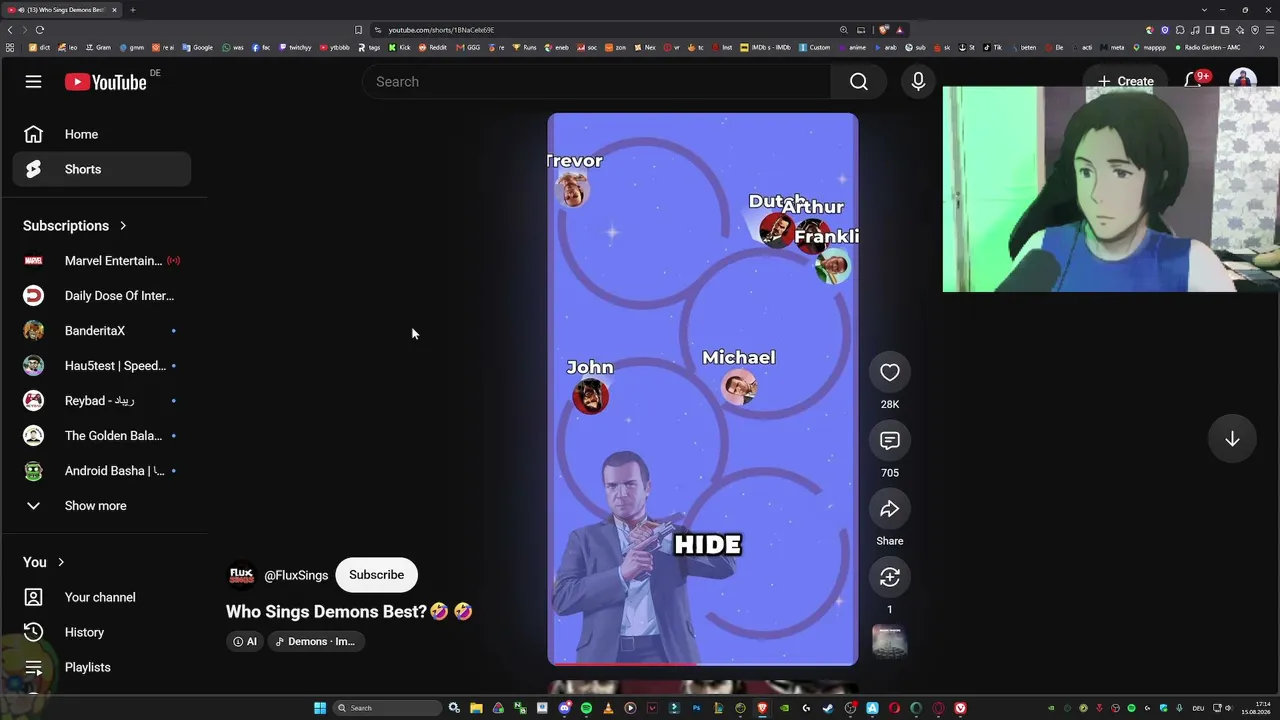The width and height of the screenshot is (1280, 720).
Task: Open Vivaldi from the taskbar
Action: pos(960,708)
